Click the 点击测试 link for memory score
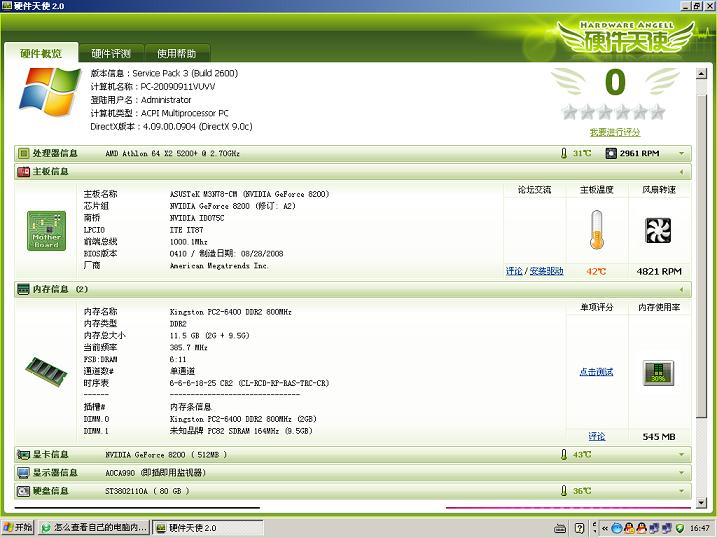The image size is (717, 538). pos(596,372)
